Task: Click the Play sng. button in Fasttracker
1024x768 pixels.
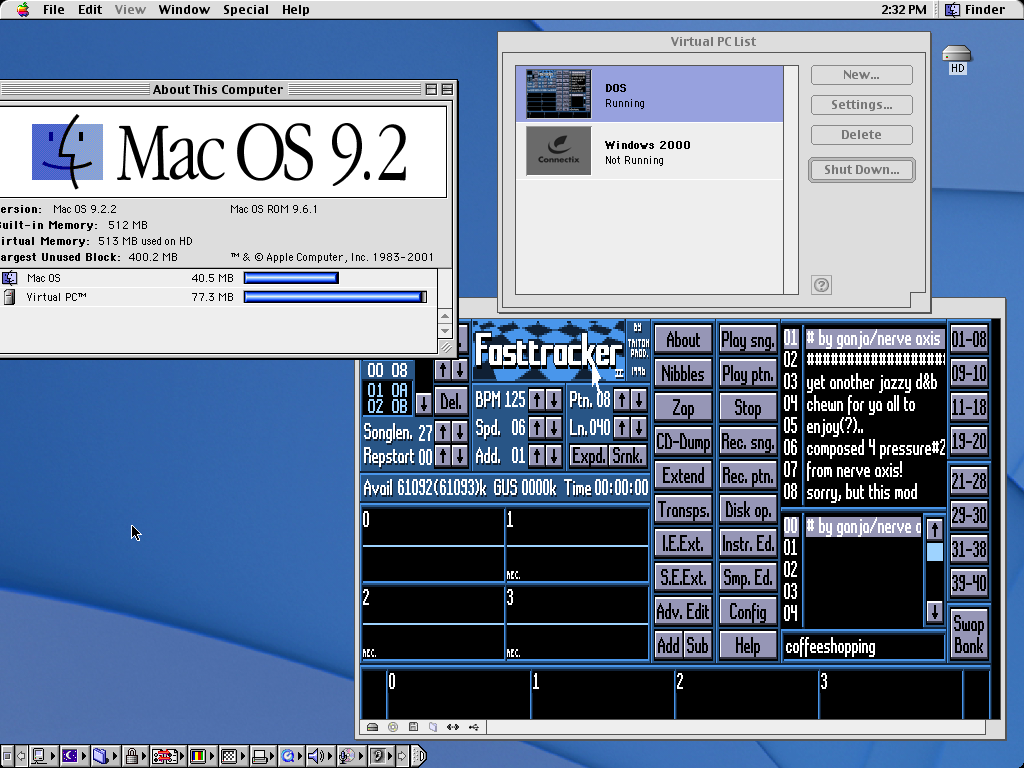Action: pos(748,340)
